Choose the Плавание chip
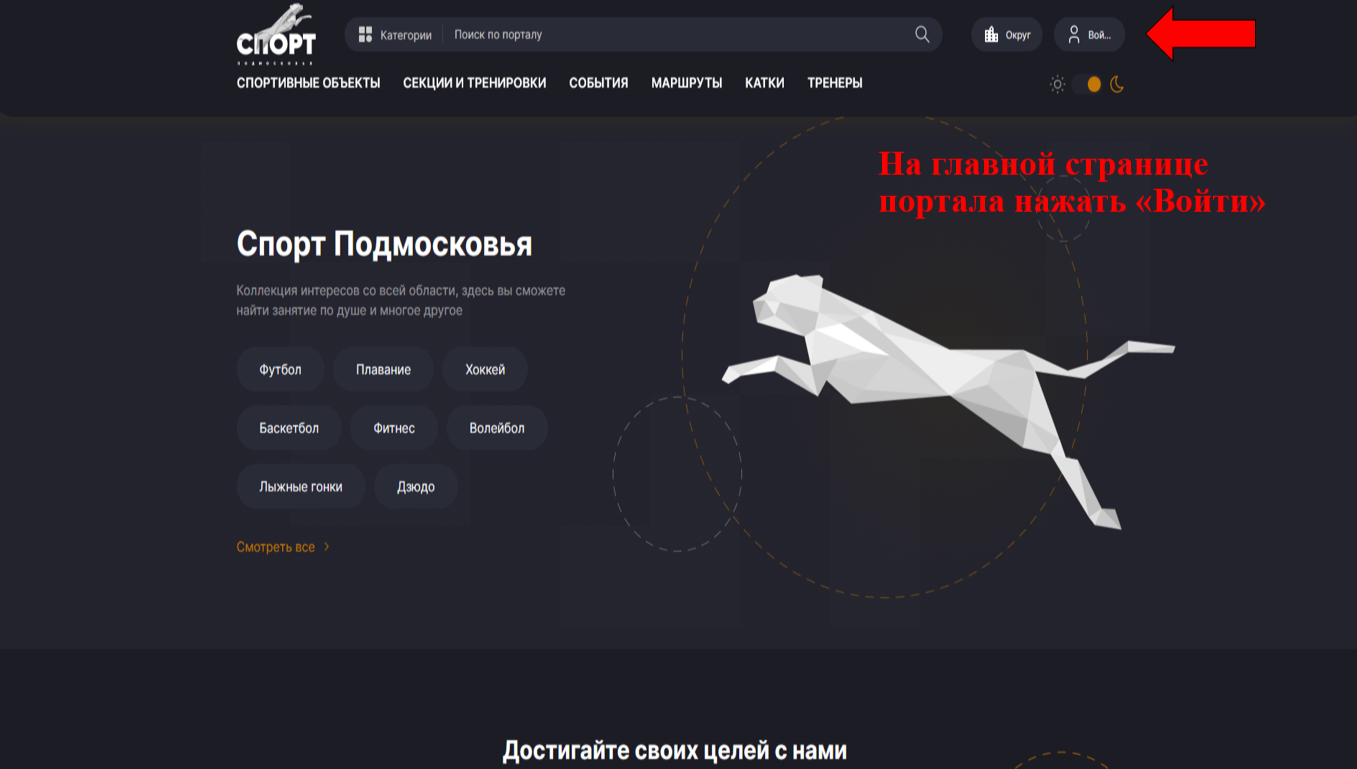 click(383, 370)
